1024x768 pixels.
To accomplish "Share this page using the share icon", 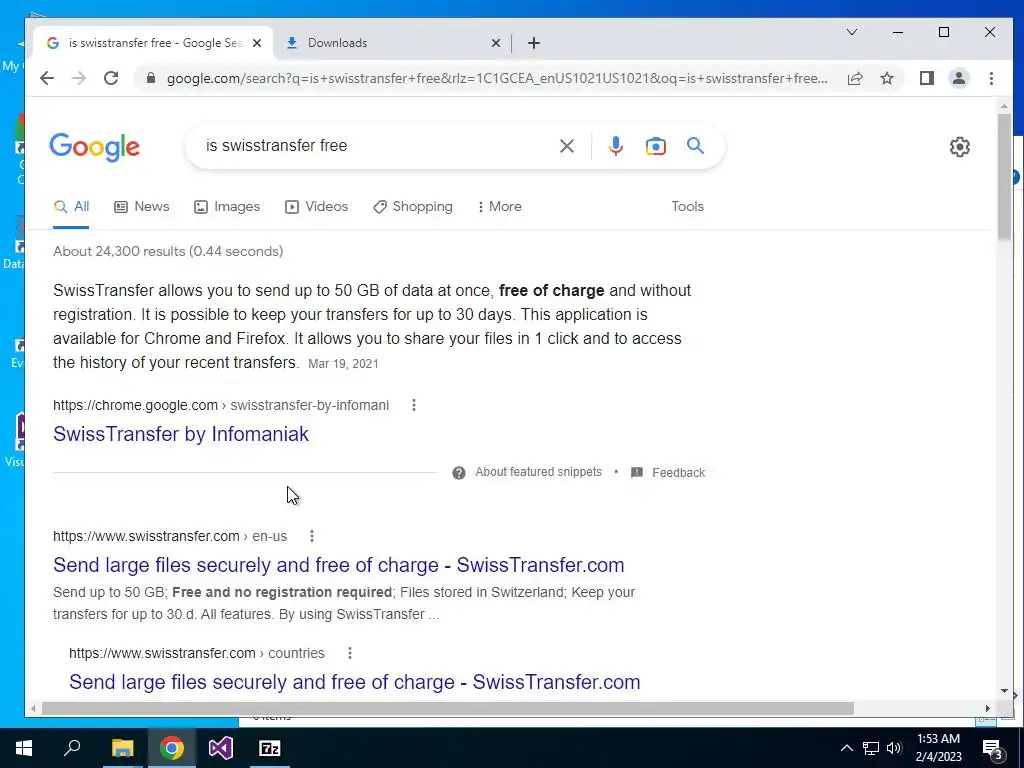I will click(854, 78).
